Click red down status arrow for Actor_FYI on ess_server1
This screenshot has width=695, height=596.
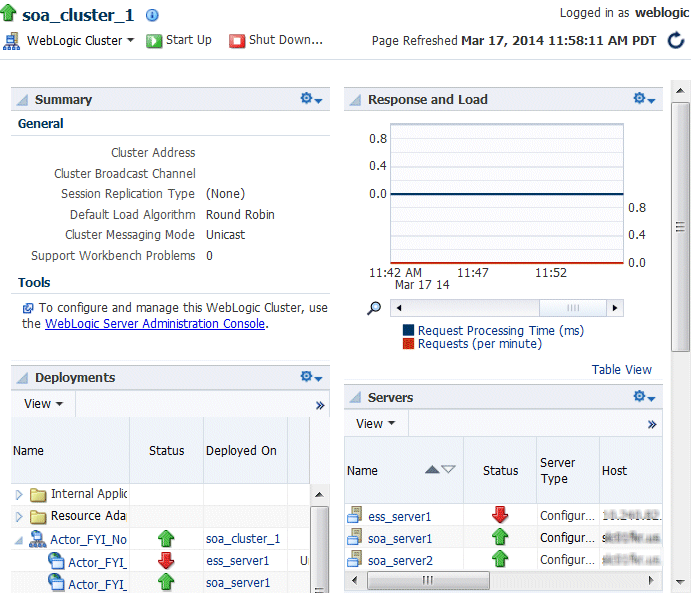(x=166, y=561)
